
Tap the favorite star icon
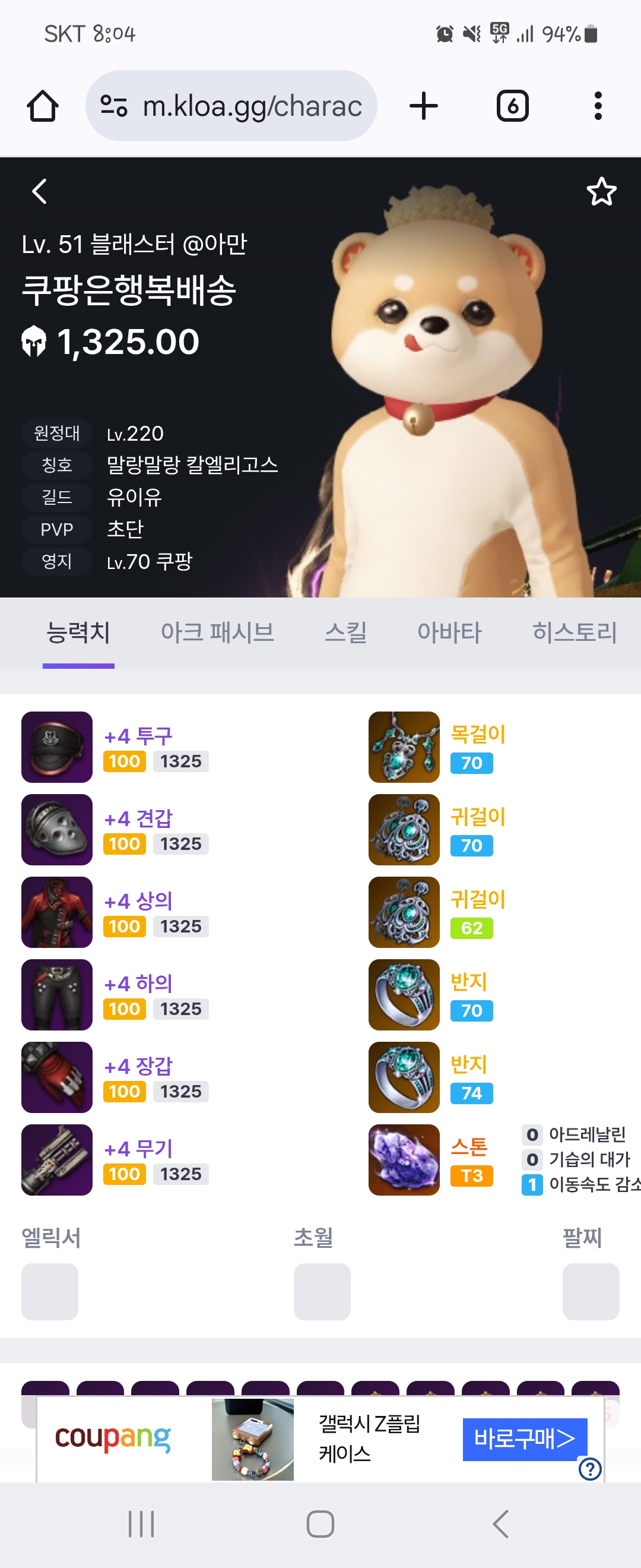coord(601,192)
